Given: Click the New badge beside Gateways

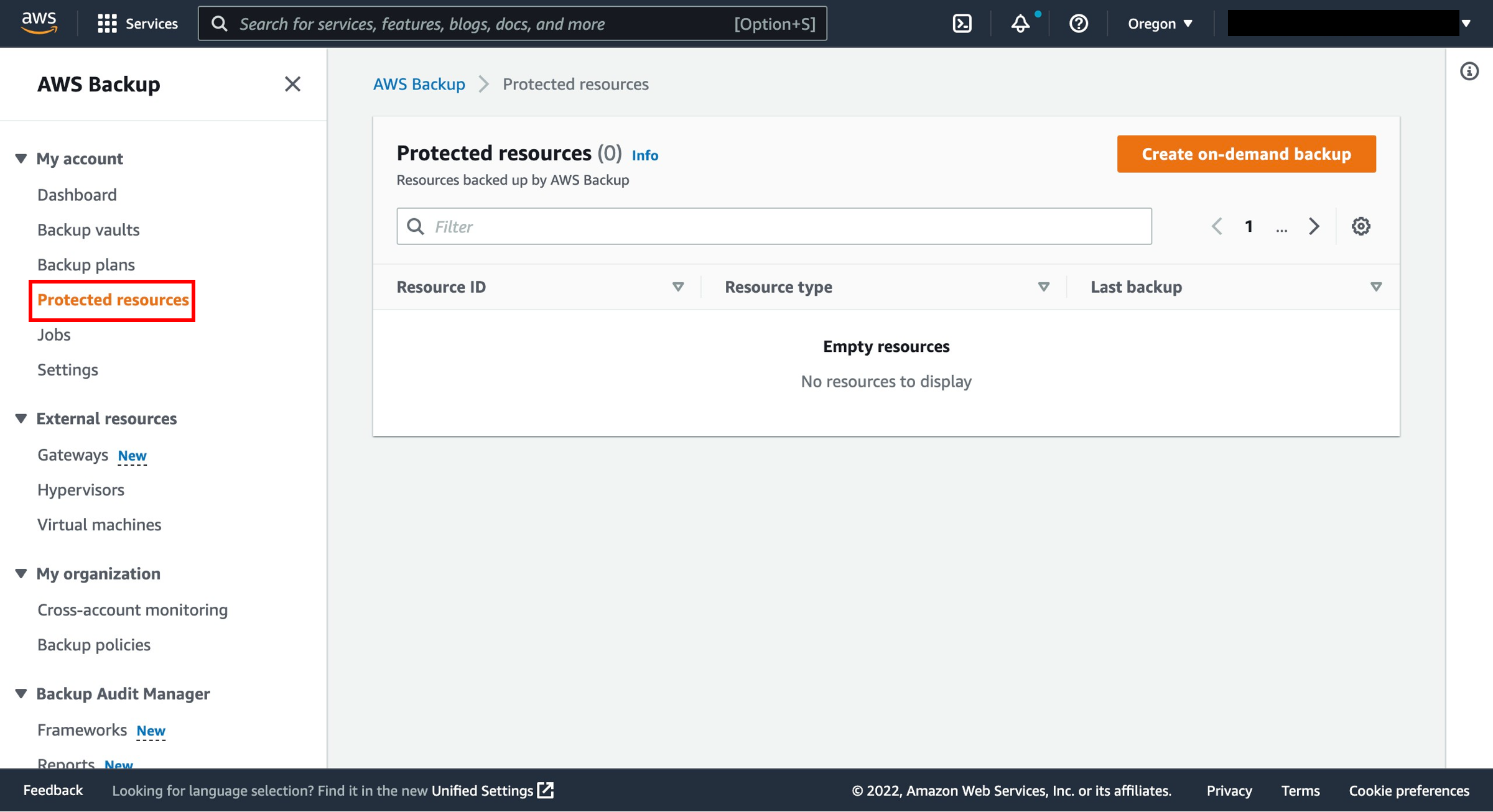Looking at the screenshot, I should coord(133,456).
